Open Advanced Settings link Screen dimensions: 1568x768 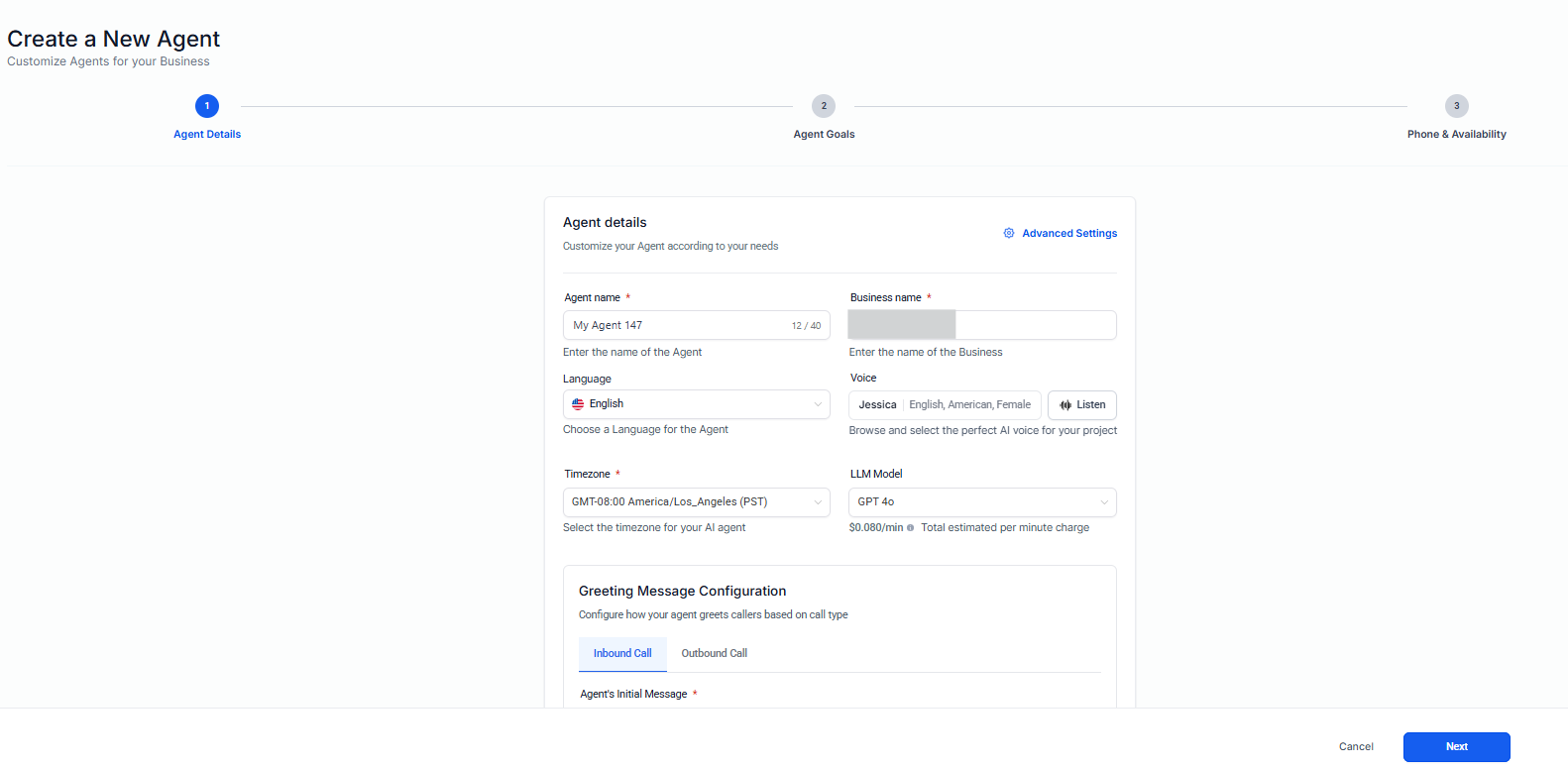[1068, 234]
